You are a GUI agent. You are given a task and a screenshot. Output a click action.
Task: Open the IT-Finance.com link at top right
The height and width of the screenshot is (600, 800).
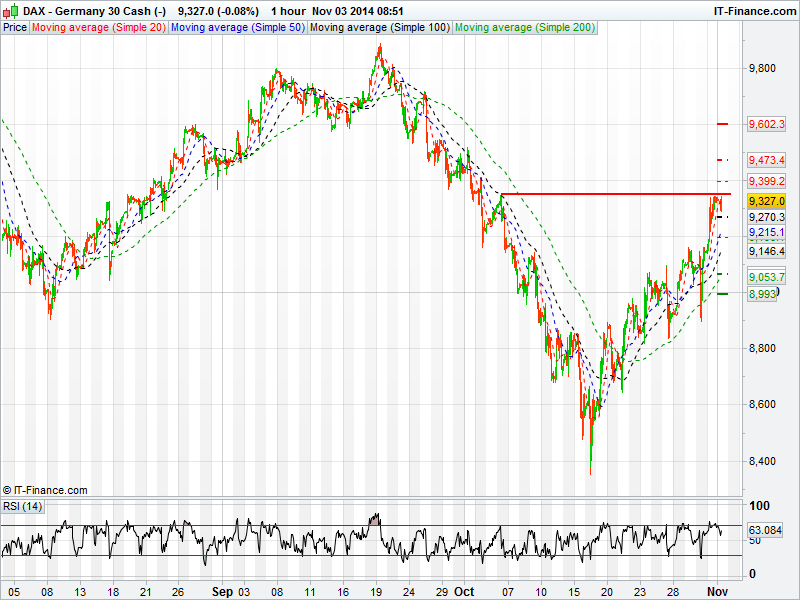(x=755, y=11)
